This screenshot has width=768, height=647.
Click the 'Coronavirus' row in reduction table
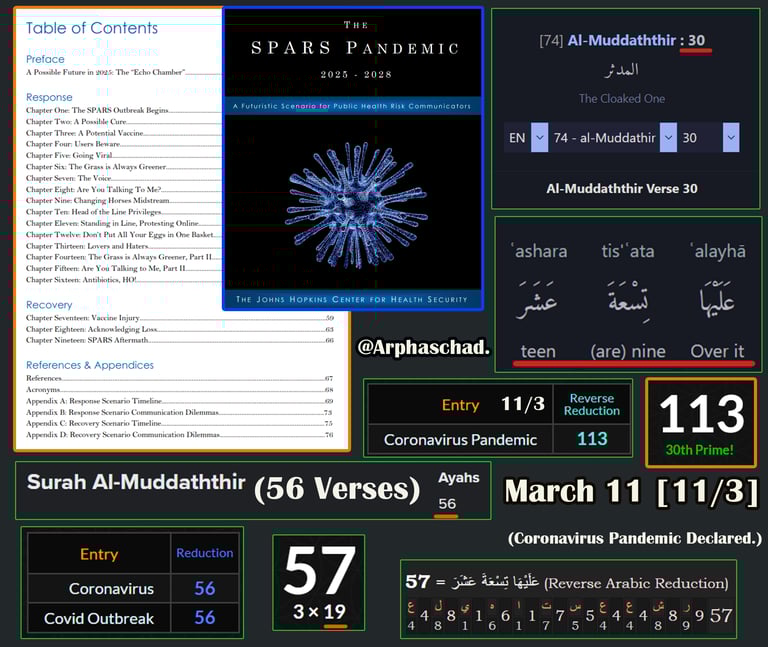click(133, 588)
